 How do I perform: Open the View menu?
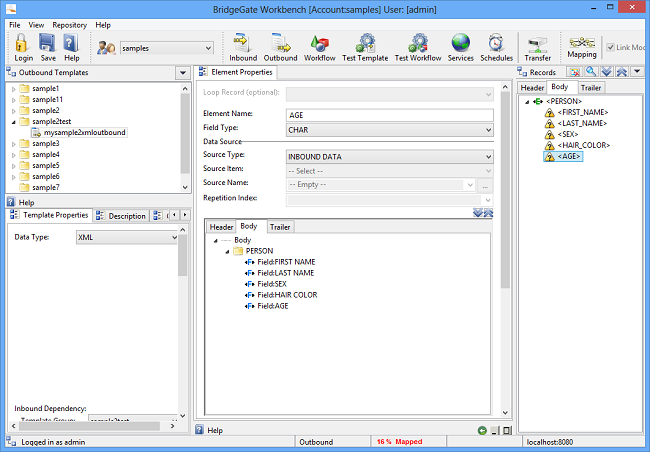coord(36,25)
